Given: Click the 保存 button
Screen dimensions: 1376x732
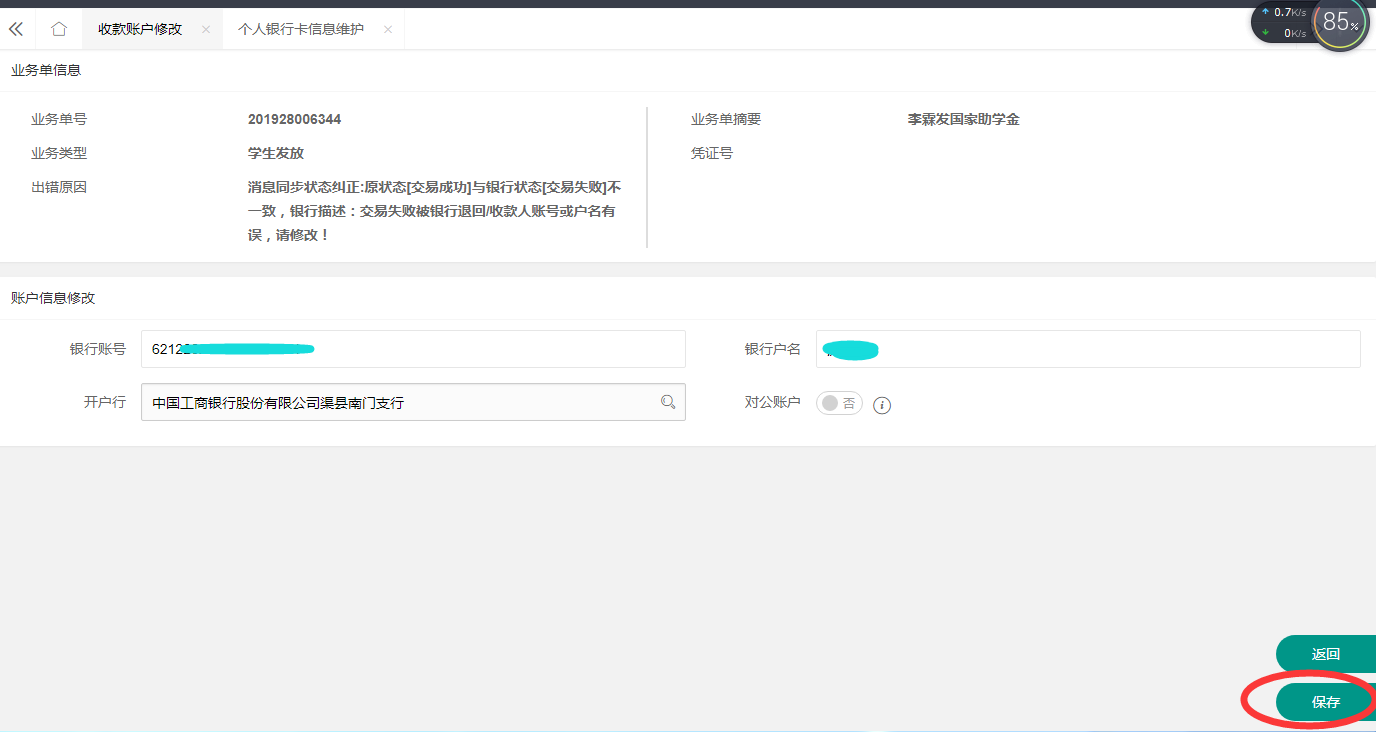Looking at the screenshot, I should [1325, 702].
